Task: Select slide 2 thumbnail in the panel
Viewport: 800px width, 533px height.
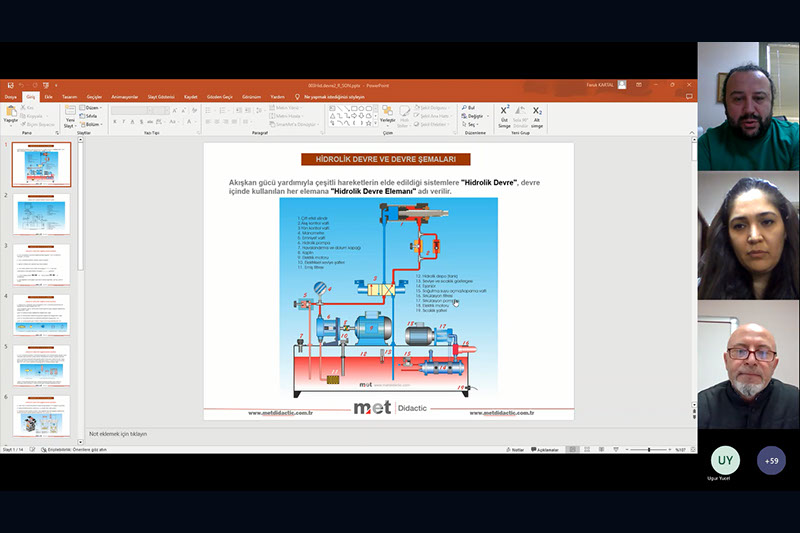Action: click(42, 215)
